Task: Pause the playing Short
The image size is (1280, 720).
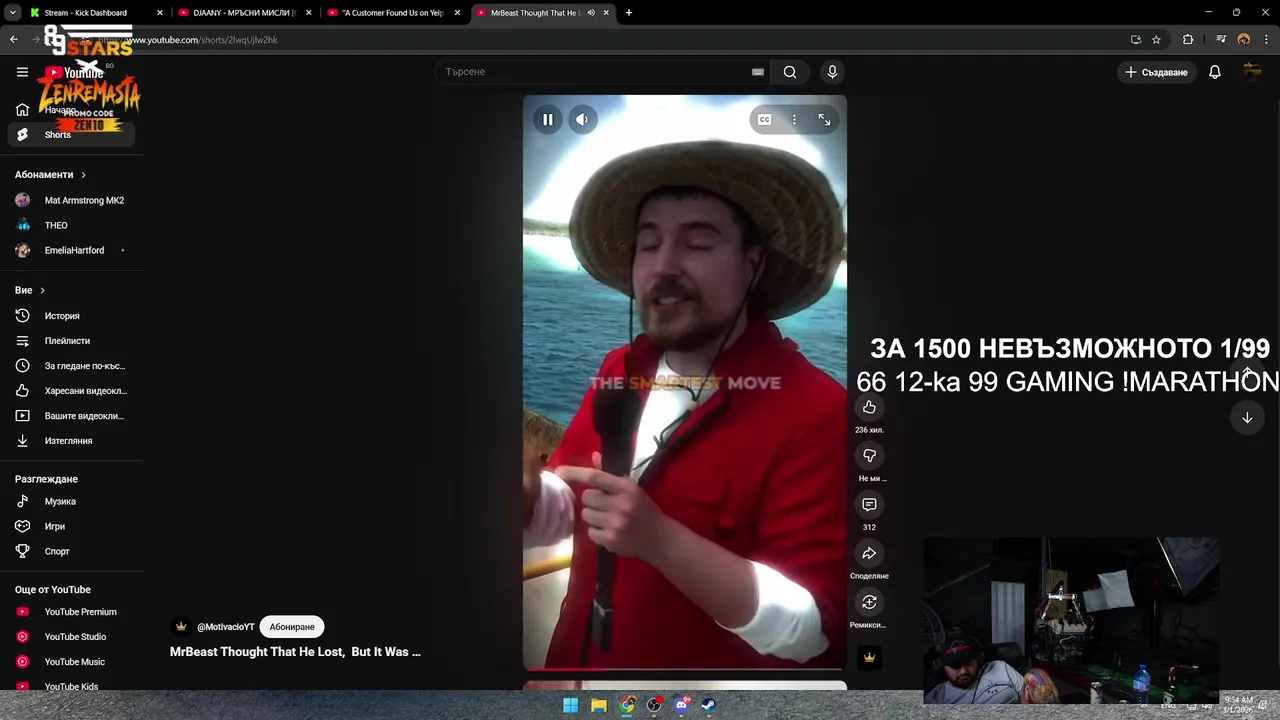Action: (548, 120)
